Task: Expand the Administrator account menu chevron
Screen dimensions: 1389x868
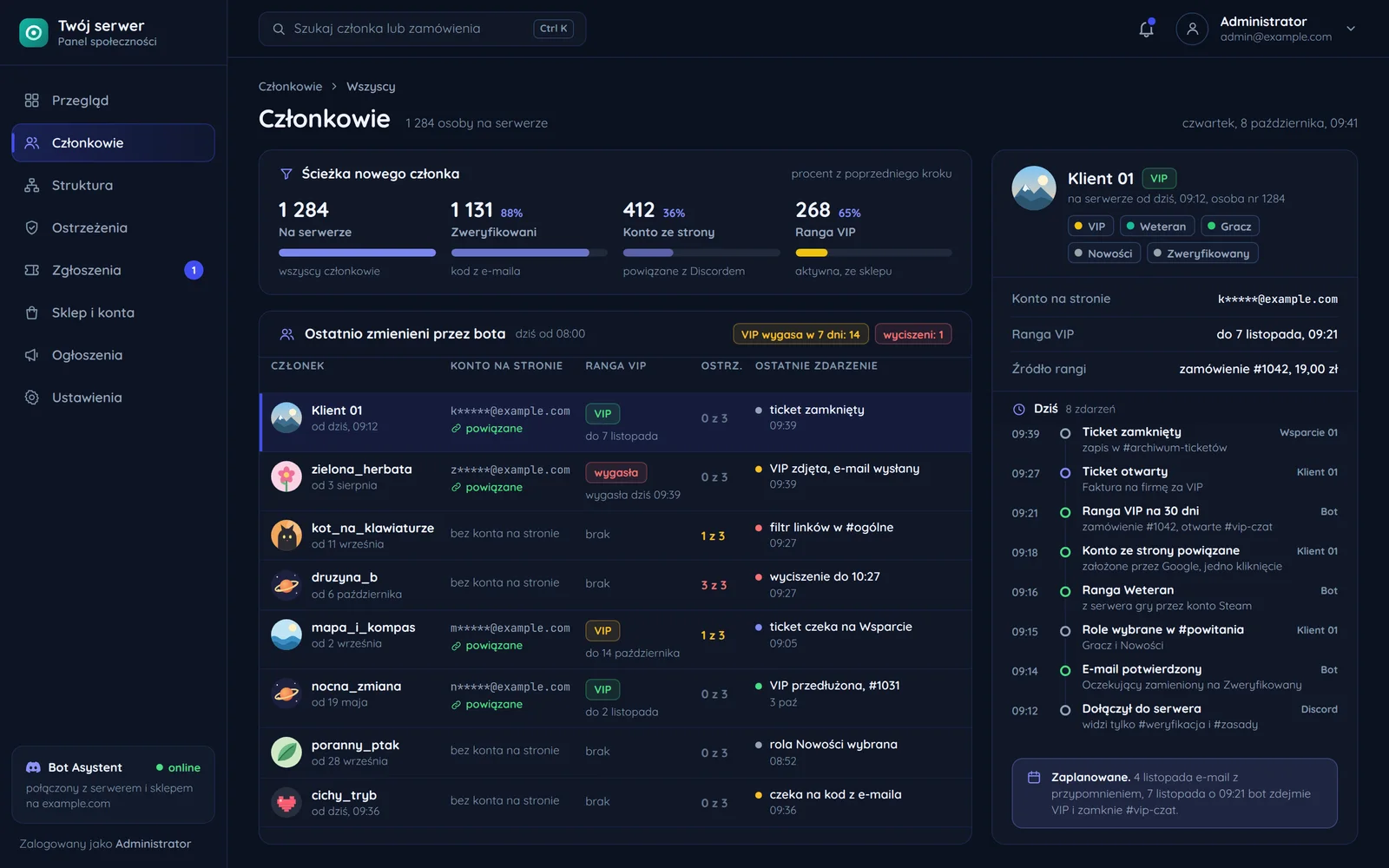Action: point(1351,29)
